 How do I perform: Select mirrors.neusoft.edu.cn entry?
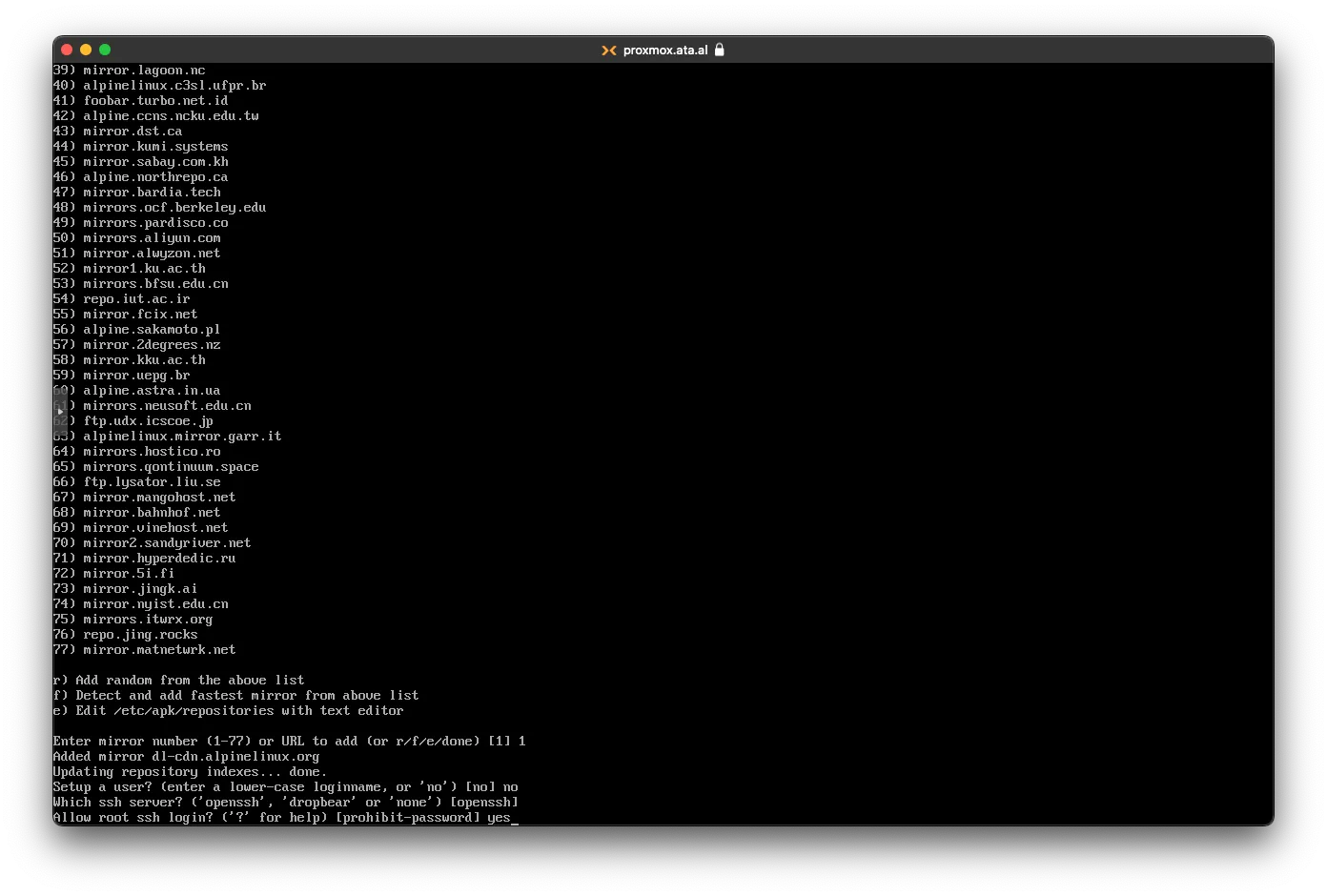tap(153, 406)
